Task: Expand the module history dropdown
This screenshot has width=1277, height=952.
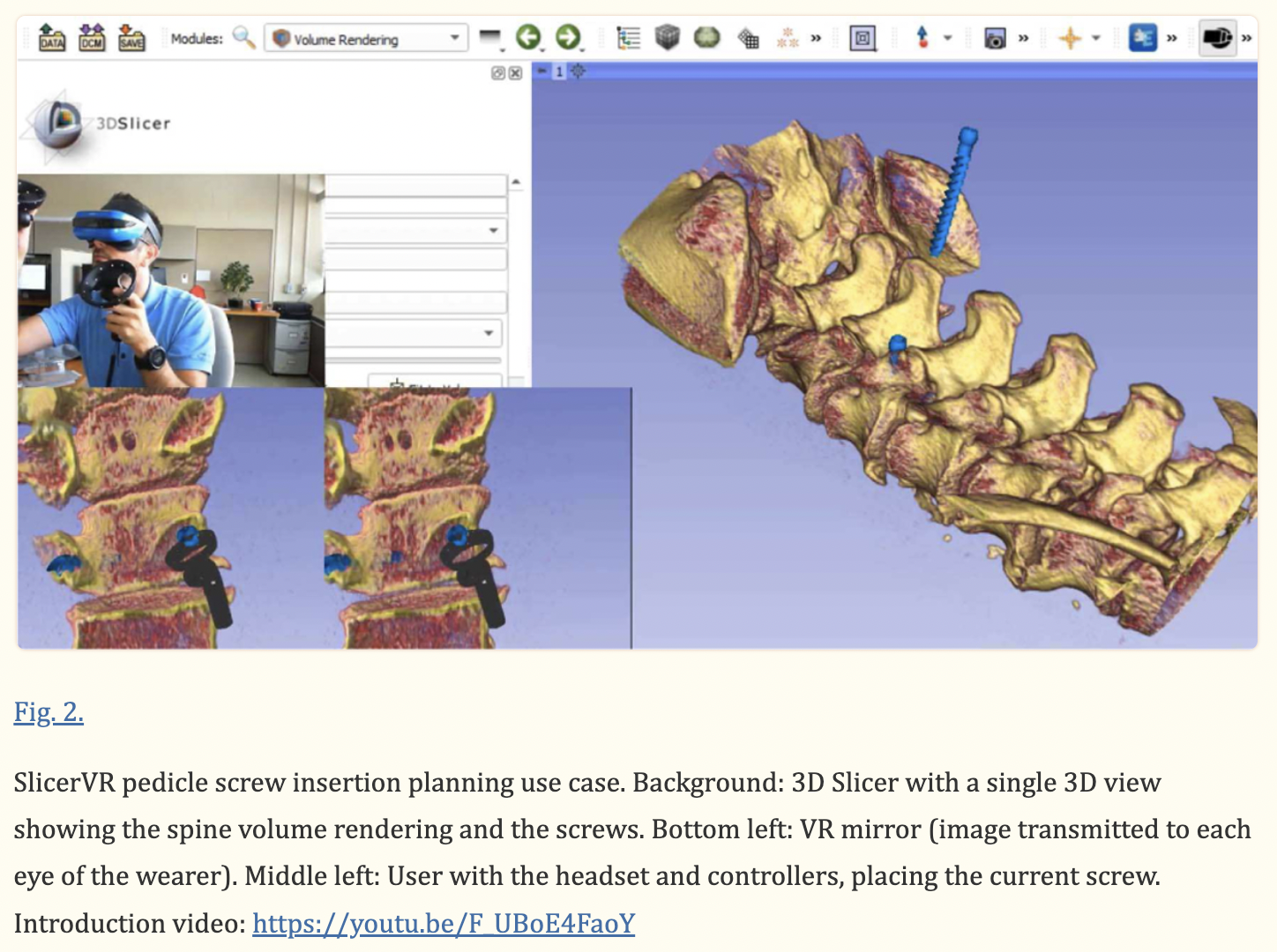Action: click(489, 38)
